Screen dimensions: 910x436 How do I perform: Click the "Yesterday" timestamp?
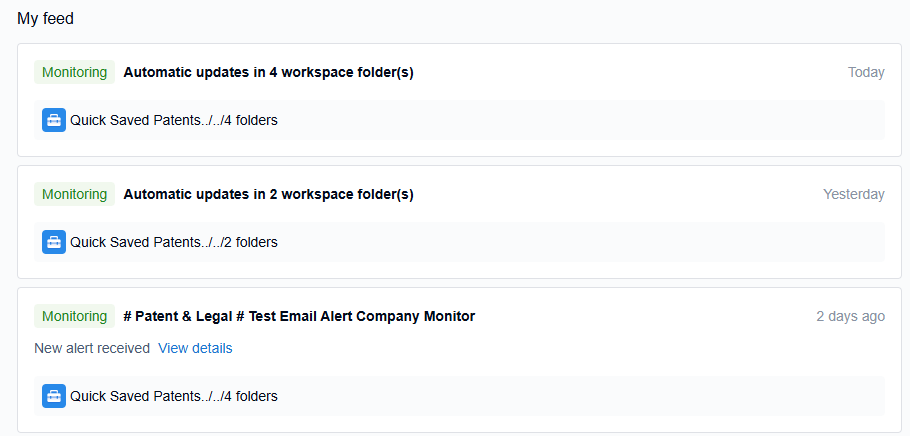pyautogui.click(x=853, y=194)
